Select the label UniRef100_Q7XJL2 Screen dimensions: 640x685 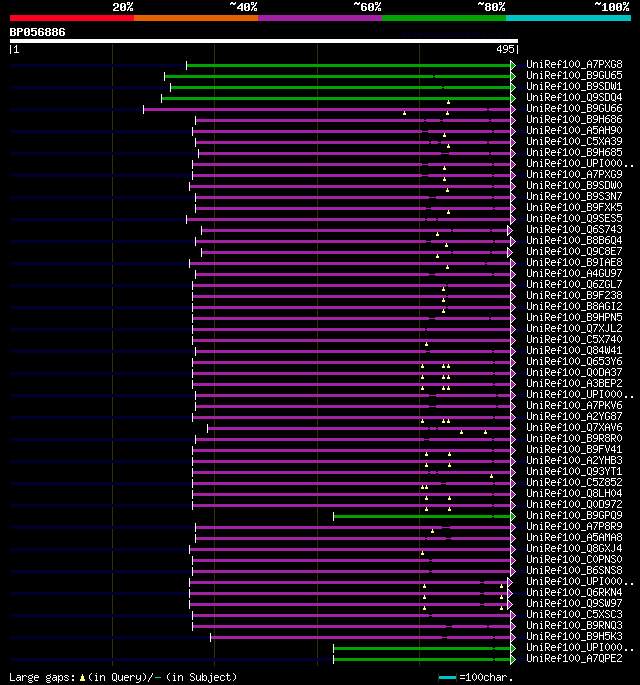click(574, 329)
